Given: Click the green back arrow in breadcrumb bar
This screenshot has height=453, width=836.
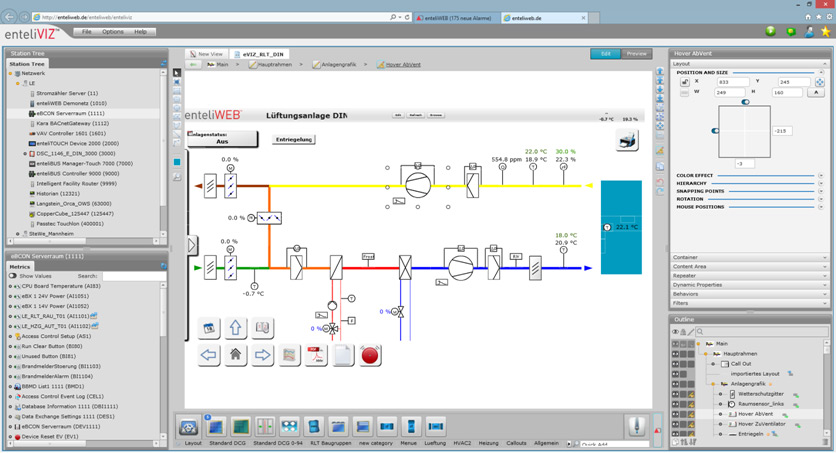Looking at the screenshot, I should pyautogui.click(x=193, y=64).
